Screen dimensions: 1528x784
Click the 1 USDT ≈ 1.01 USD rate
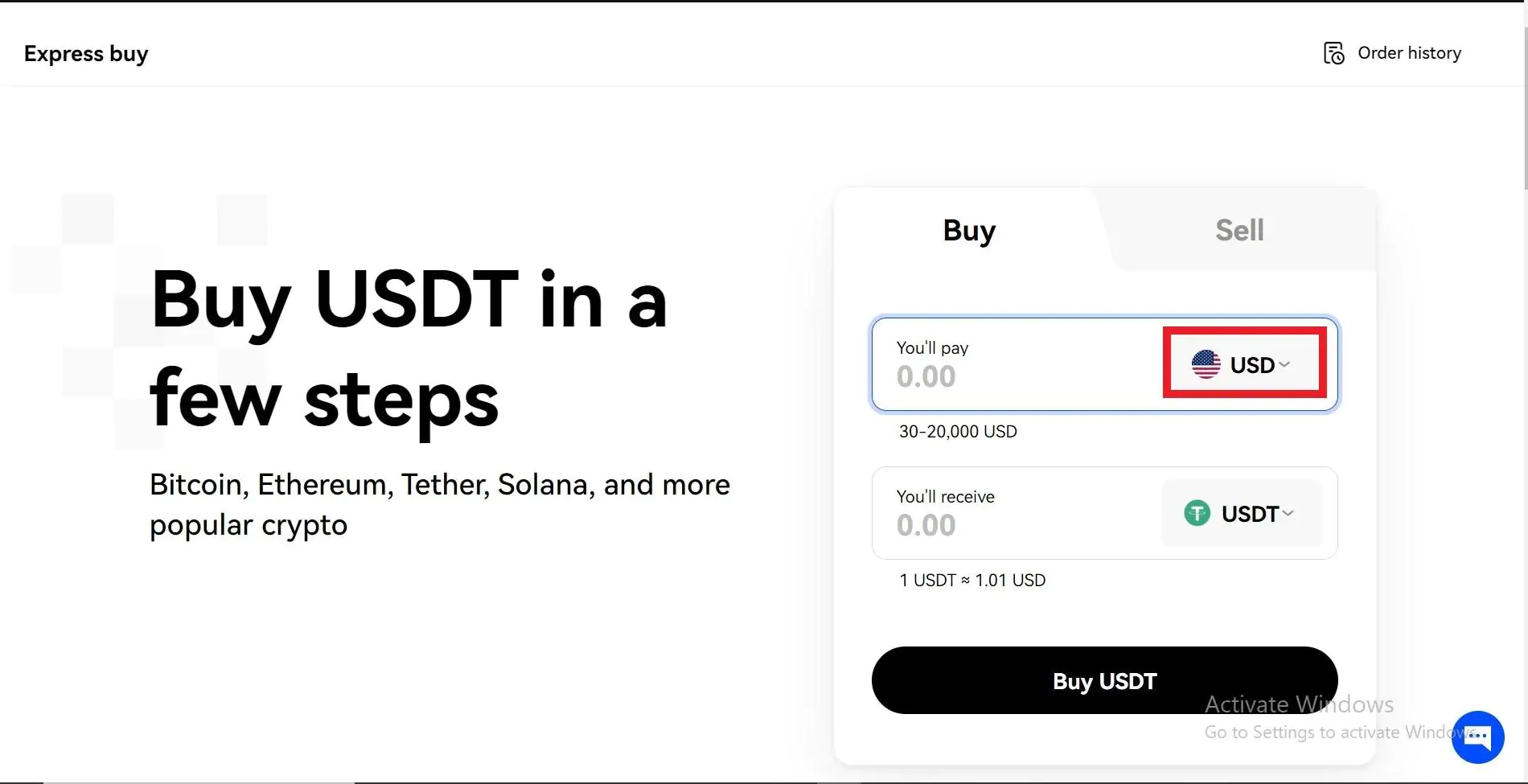click(972, 581)
